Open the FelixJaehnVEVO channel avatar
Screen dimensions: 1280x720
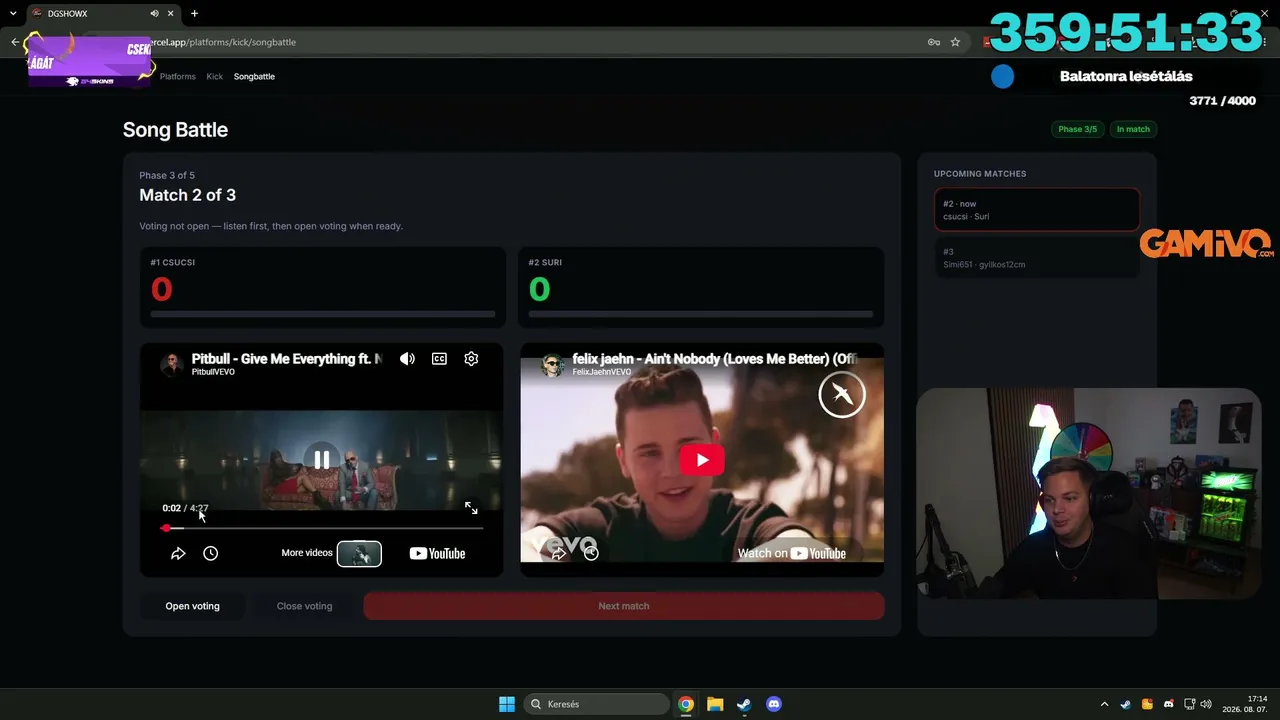coord(553,365)
